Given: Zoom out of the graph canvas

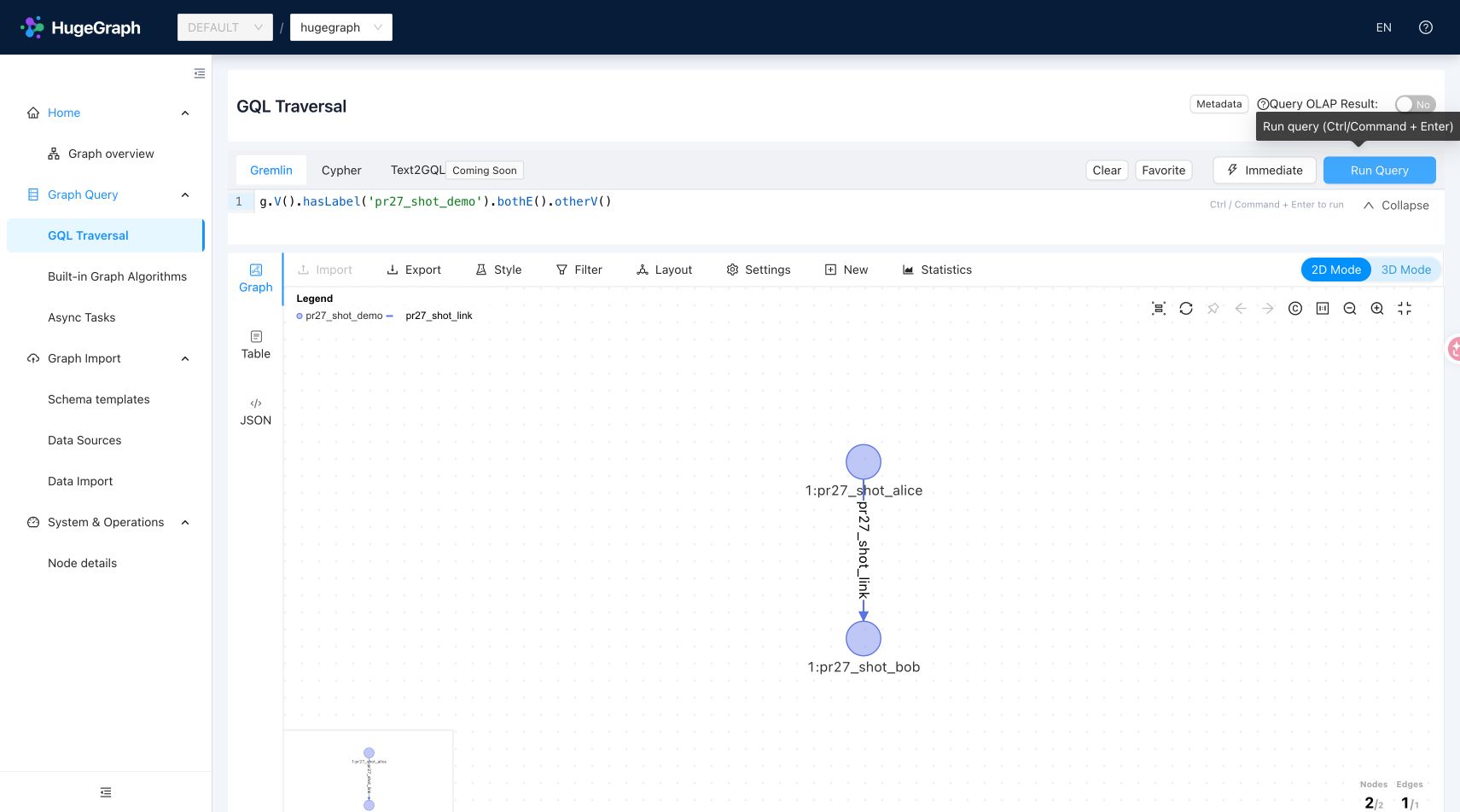Looking at the screenshot, I should (x=1350, y=309).
